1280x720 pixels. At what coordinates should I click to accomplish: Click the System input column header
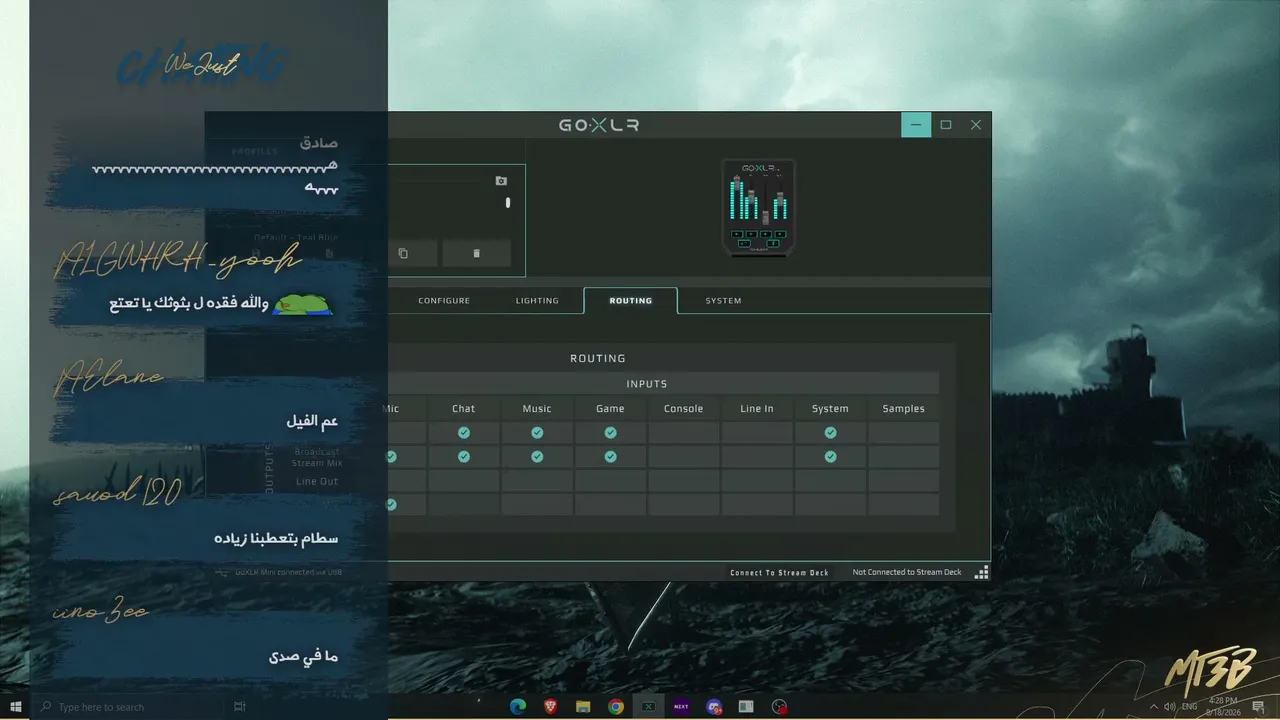tap(830, 409)
